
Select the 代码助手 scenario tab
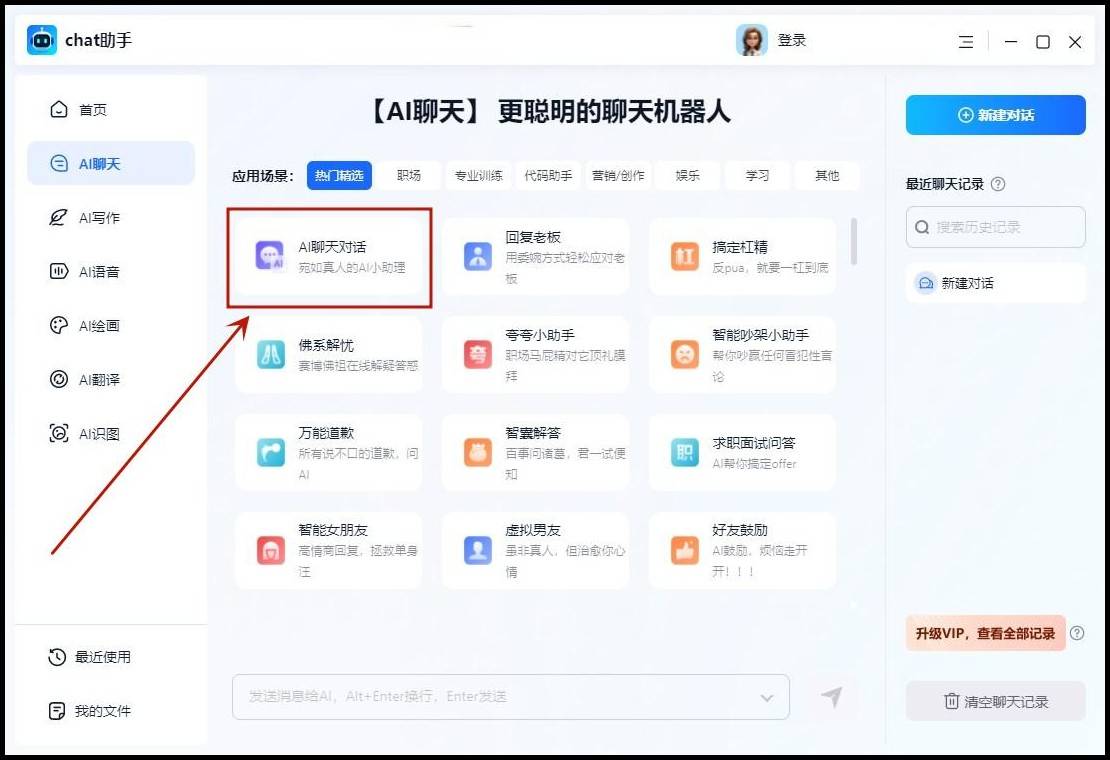(x=548, y=176)
